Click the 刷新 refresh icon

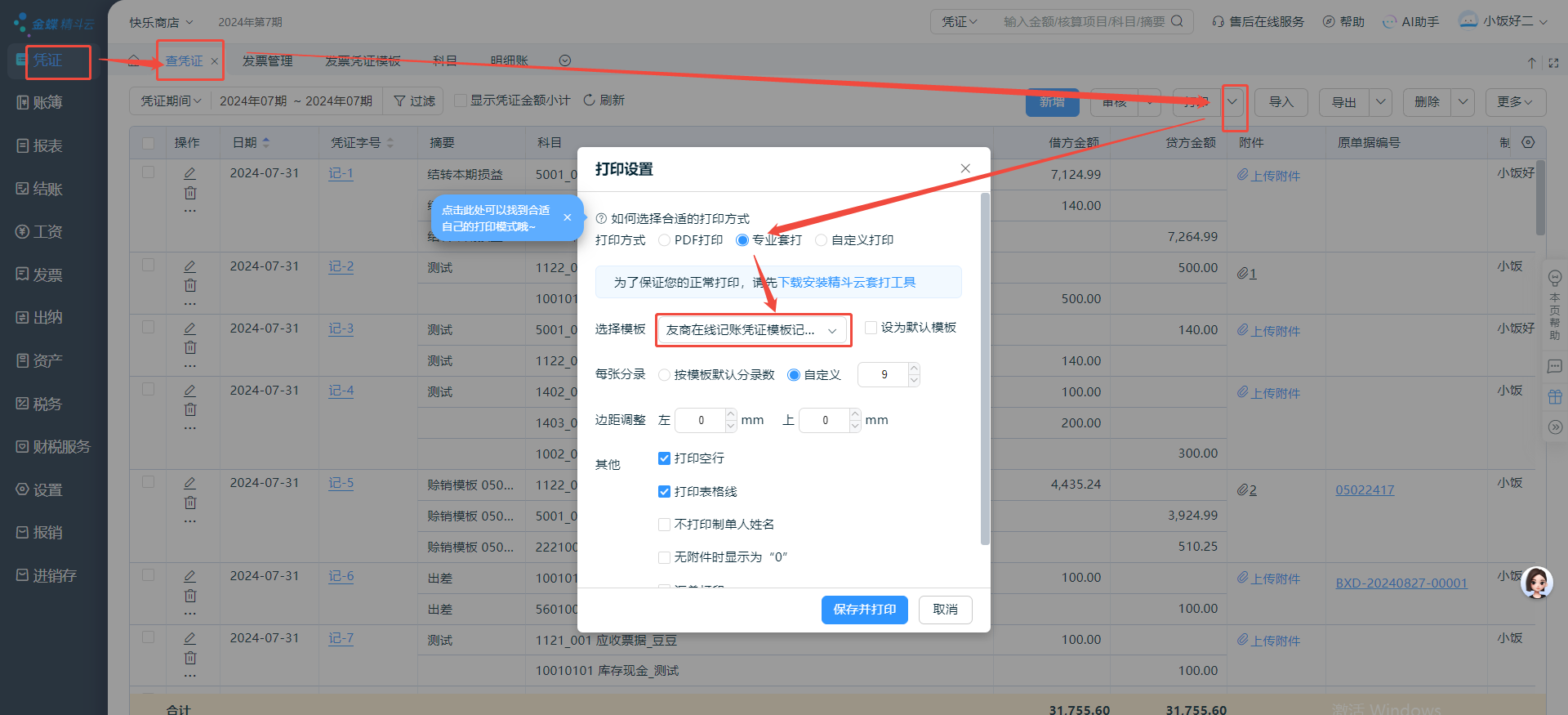click(x=589, y=100)
